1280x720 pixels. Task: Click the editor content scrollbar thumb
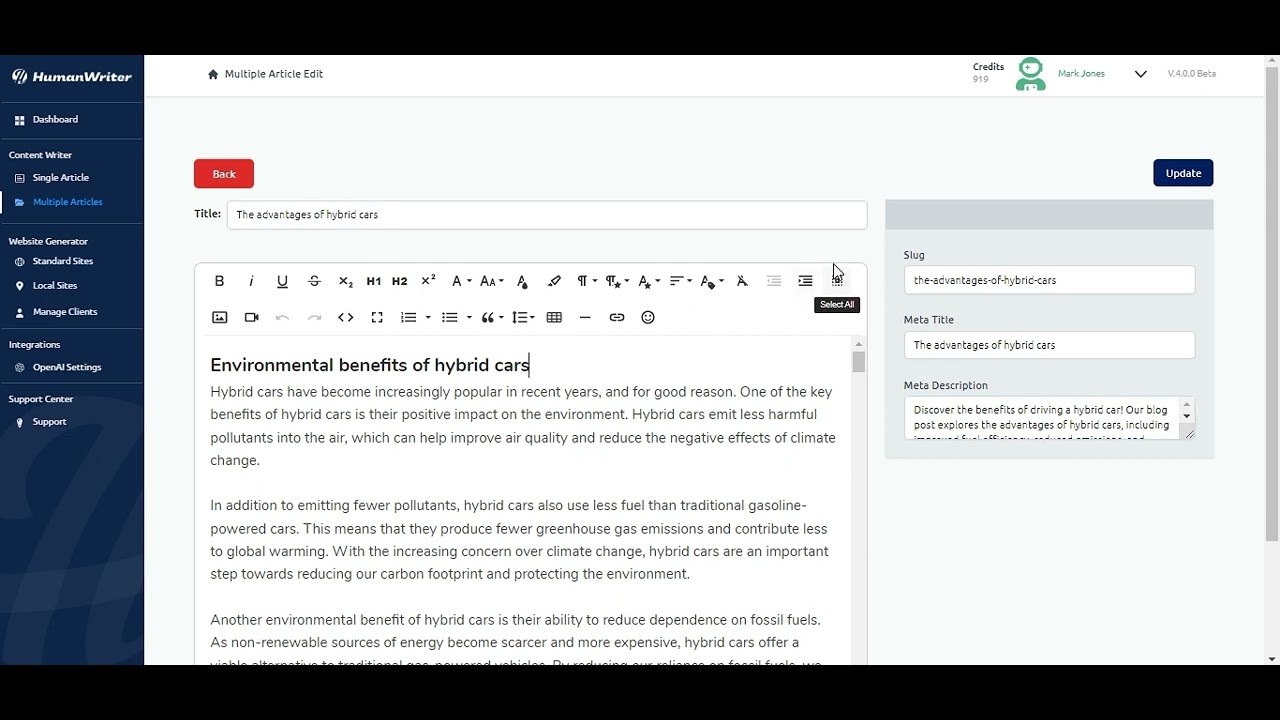tap(858, 362)
